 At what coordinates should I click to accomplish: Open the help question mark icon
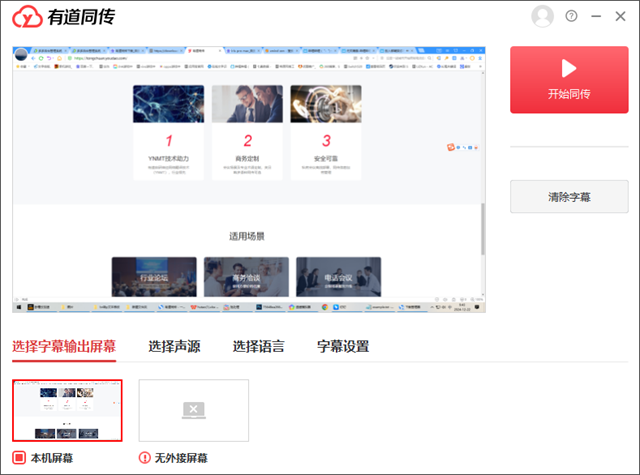click(x=571, y=16)
